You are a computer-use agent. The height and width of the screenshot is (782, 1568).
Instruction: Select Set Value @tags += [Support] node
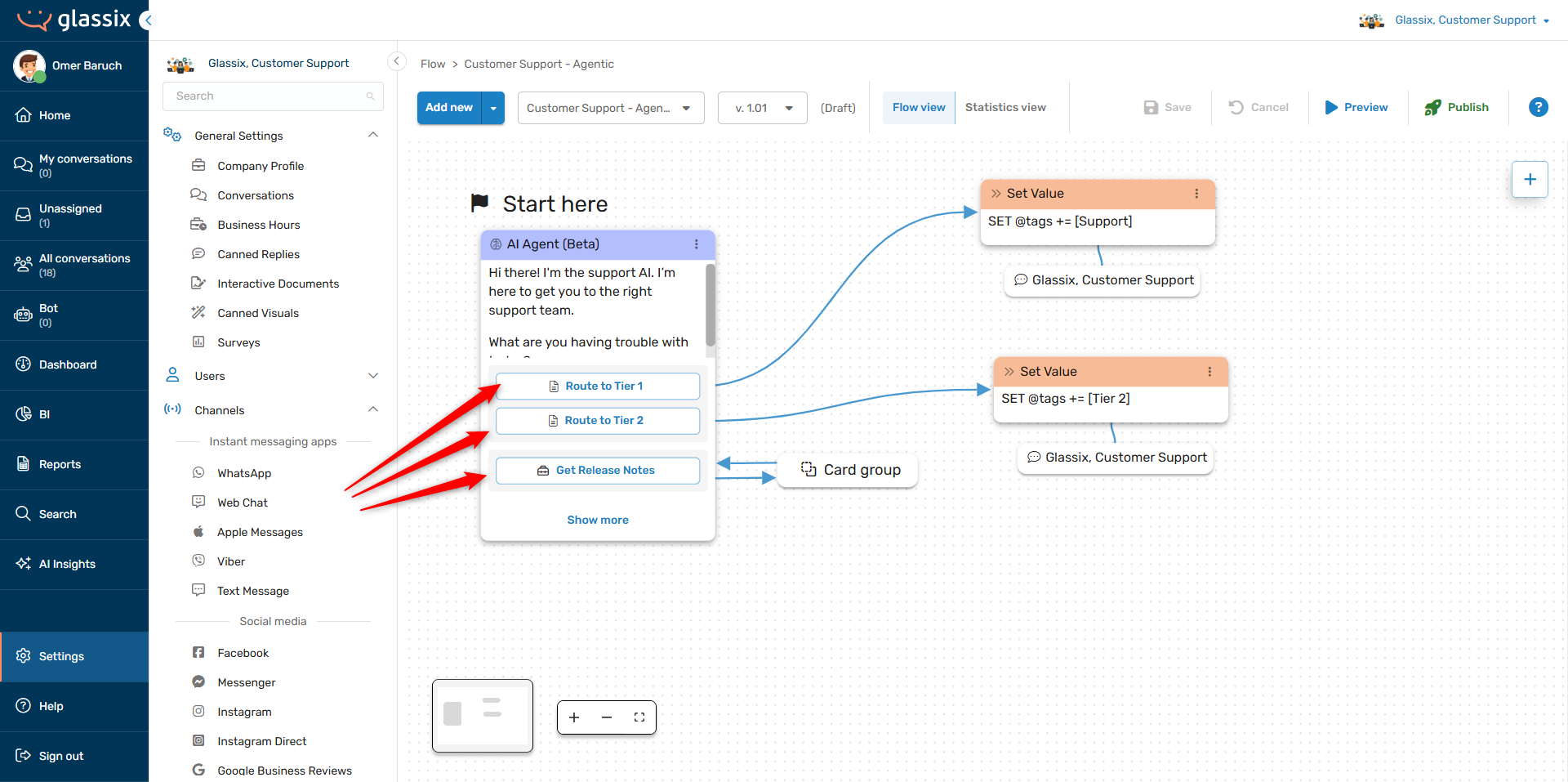pos(1098,212)
